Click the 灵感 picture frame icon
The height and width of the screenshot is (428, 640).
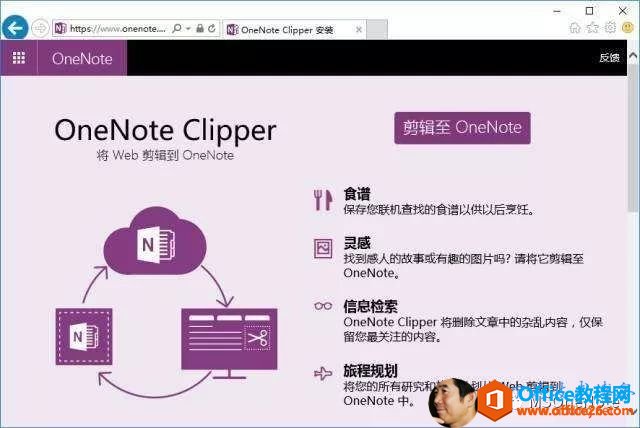coord(323,248)
